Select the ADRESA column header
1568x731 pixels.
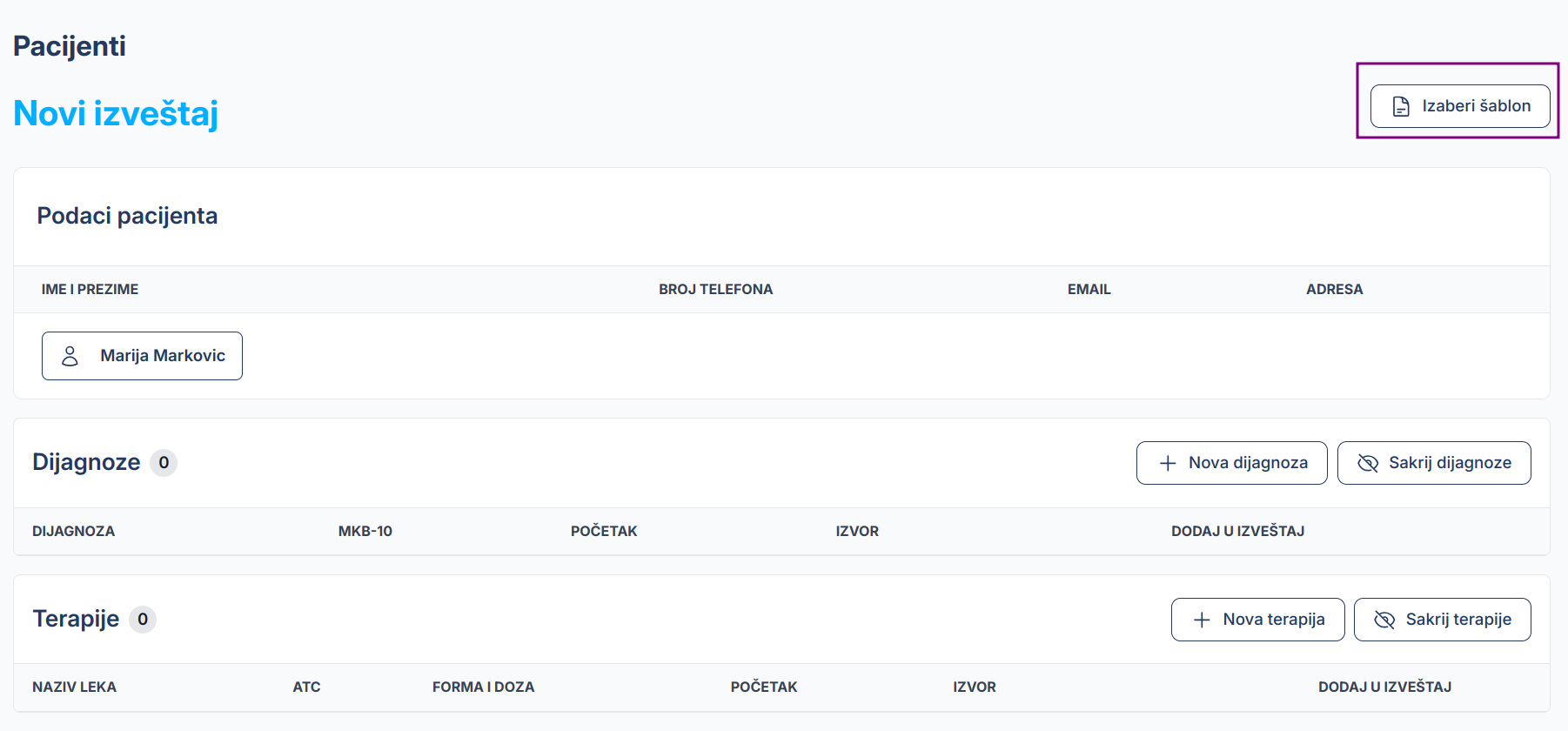click(x=1334, y=290)
